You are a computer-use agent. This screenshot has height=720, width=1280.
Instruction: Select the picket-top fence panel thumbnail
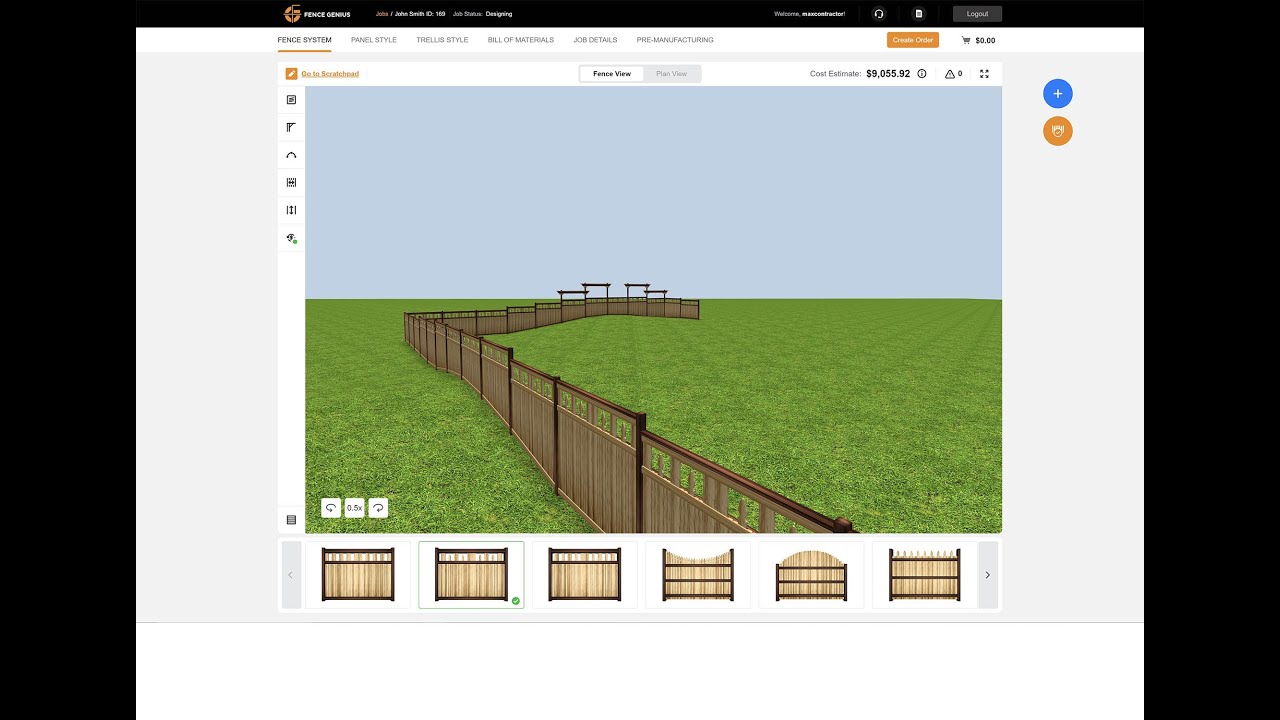(925, 575)
